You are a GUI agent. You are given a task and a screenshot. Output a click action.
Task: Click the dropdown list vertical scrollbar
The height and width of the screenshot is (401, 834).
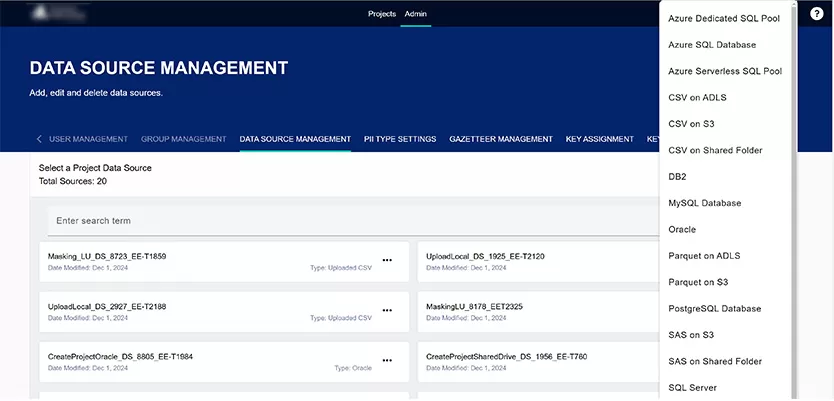(x=795, y=200)
